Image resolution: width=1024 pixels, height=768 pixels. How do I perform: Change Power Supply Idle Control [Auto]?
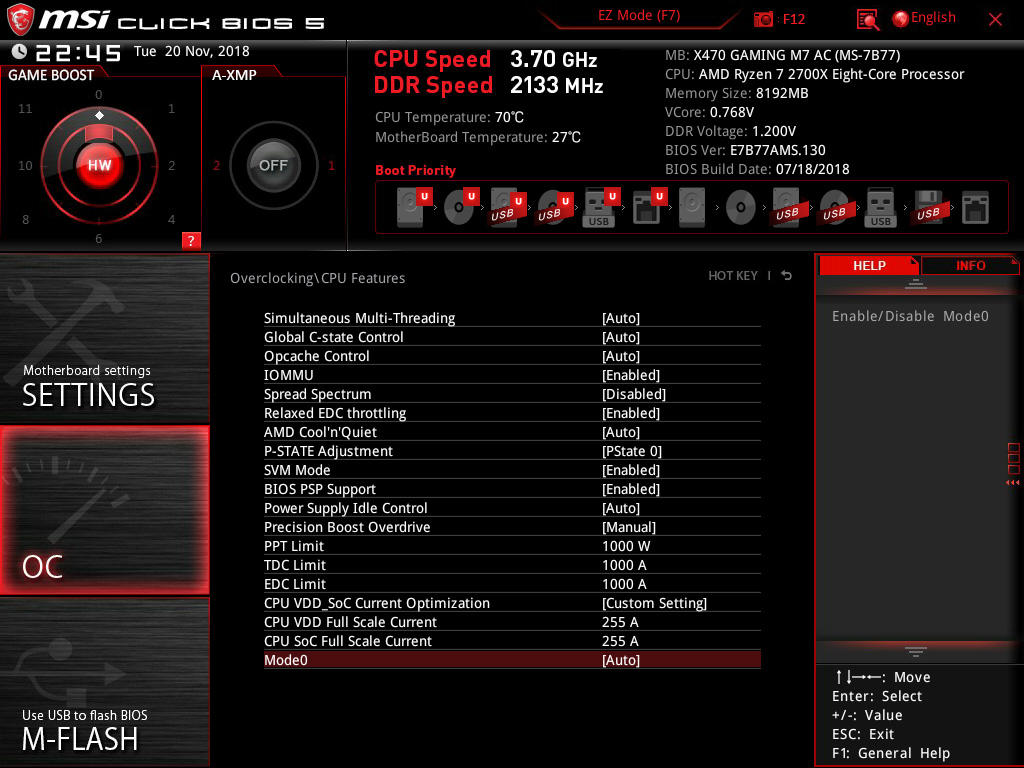[x=620, y=507]
